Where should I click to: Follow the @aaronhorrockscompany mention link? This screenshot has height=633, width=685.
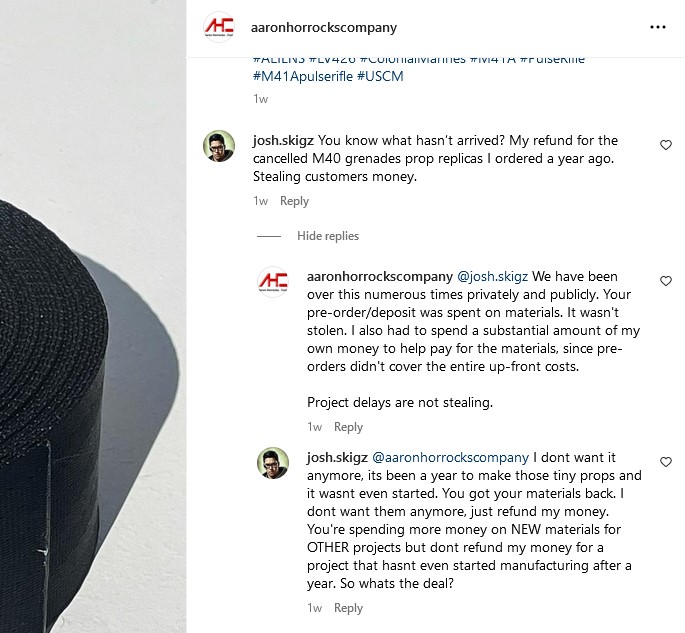(450, 457)
